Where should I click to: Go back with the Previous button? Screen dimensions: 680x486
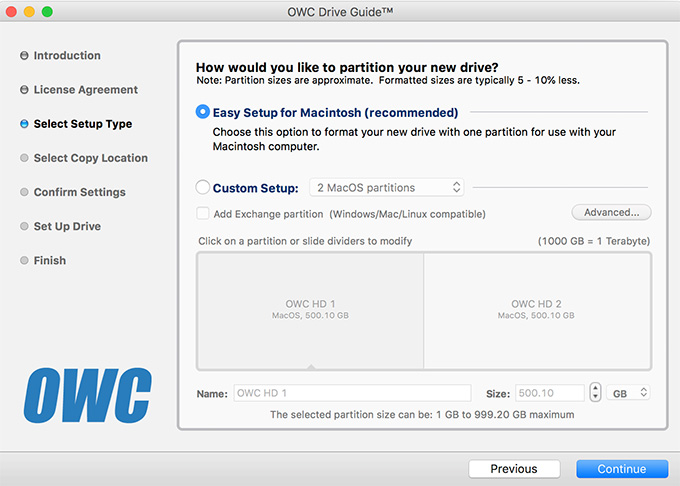(514, 469)
